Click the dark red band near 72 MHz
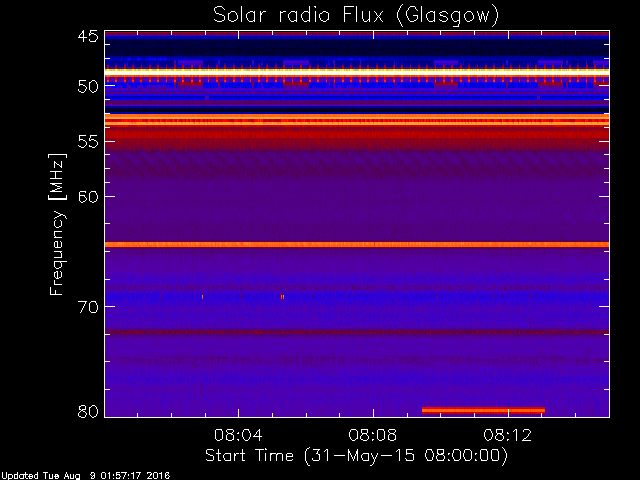 pyautogui.click(x=357, y=332)
